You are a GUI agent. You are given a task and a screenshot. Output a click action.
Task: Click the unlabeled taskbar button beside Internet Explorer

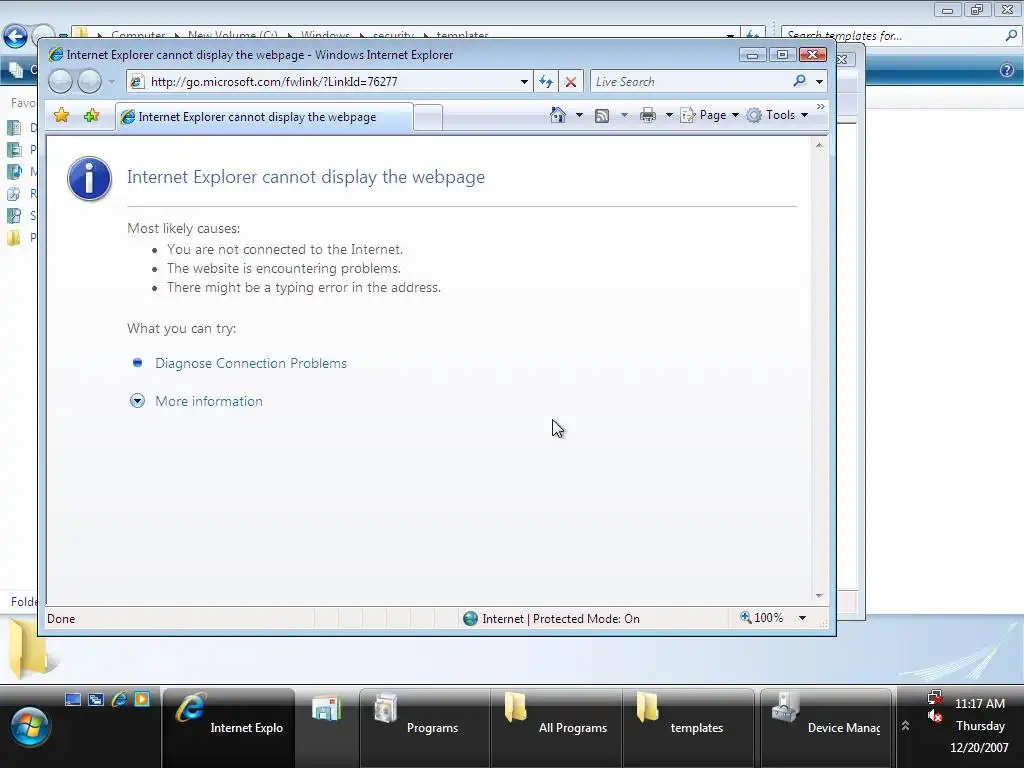pyautogui.click(x=327, y=728)
